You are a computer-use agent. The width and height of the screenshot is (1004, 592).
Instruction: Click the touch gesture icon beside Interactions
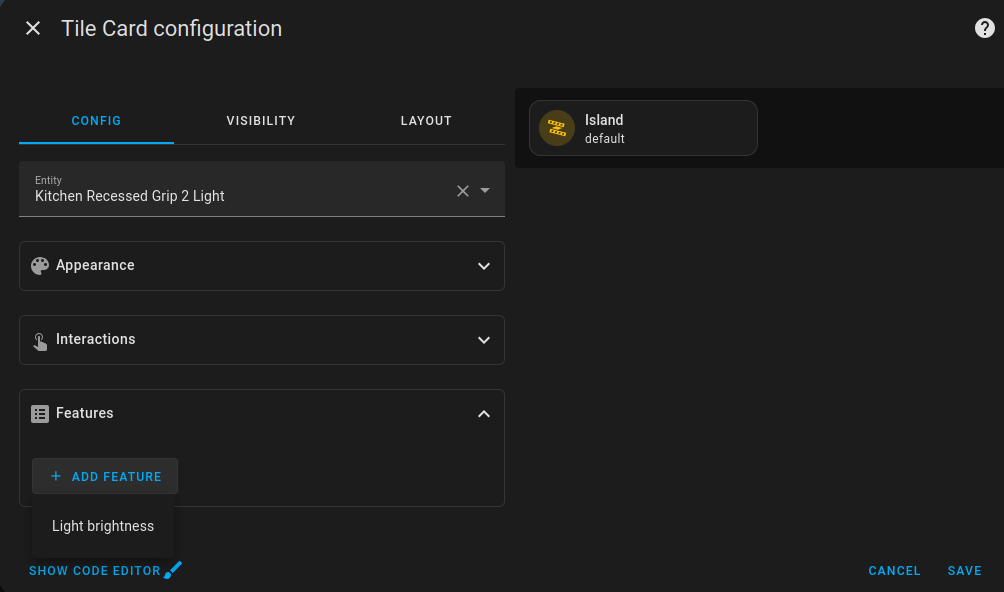(39, 339)
